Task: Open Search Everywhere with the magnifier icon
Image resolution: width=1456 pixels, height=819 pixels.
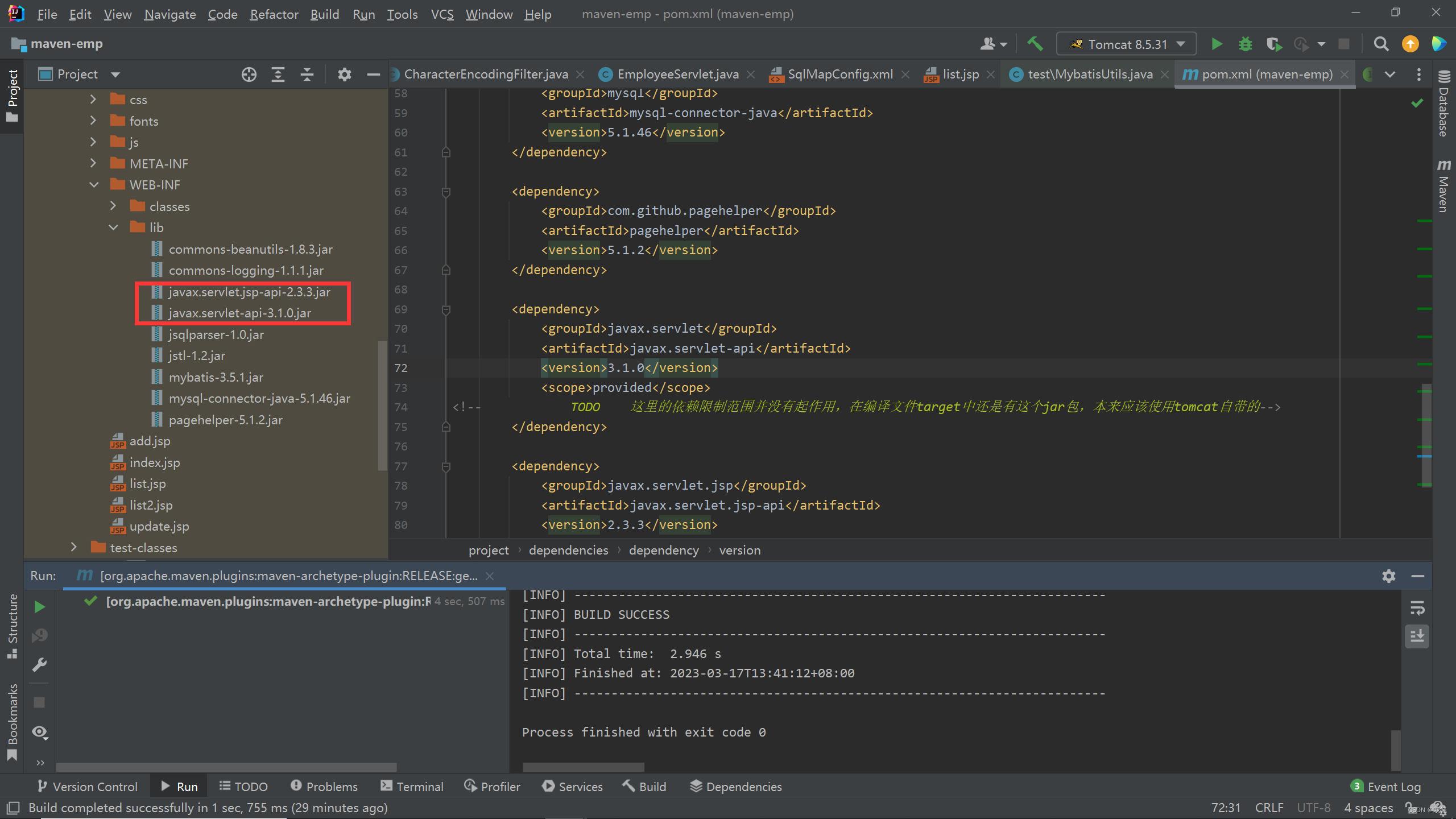Action: (x=1381, y=44)
